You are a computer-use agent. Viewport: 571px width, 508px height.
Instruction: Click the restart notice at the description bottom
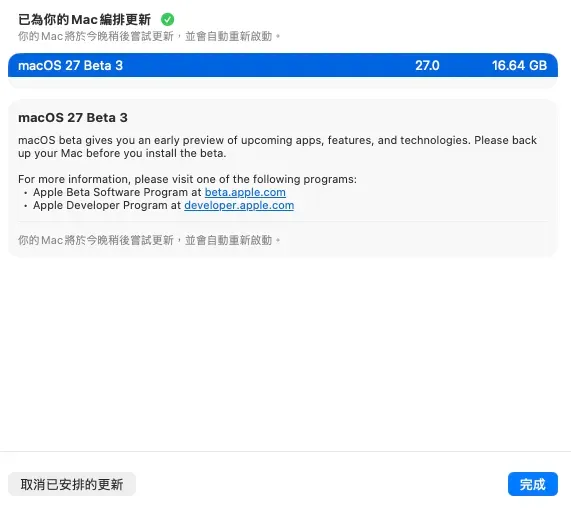click(x=149, y=240)
